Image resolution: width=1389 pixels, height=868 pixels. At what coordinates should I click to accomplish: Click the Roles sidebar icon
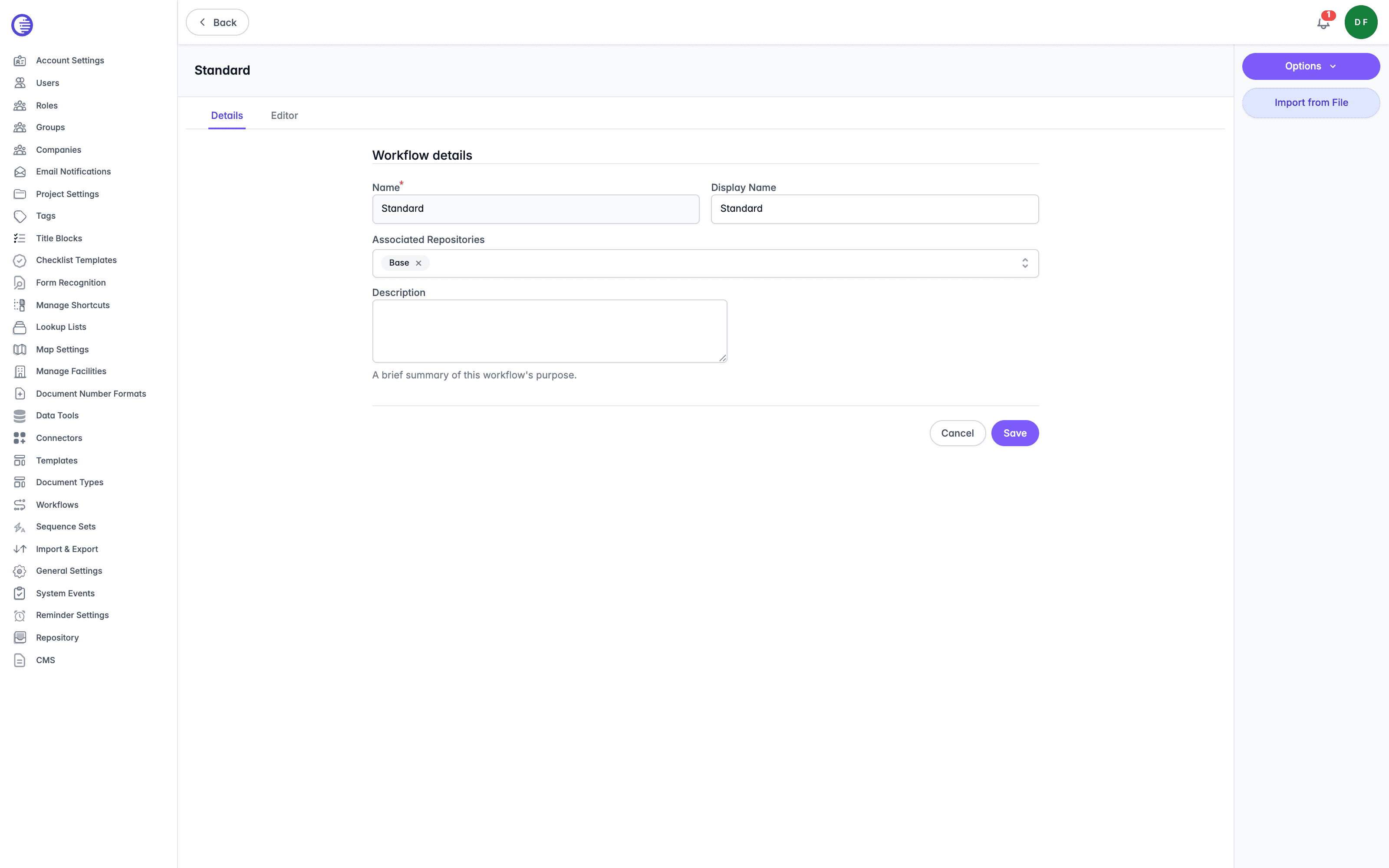(x=20, y=105)
